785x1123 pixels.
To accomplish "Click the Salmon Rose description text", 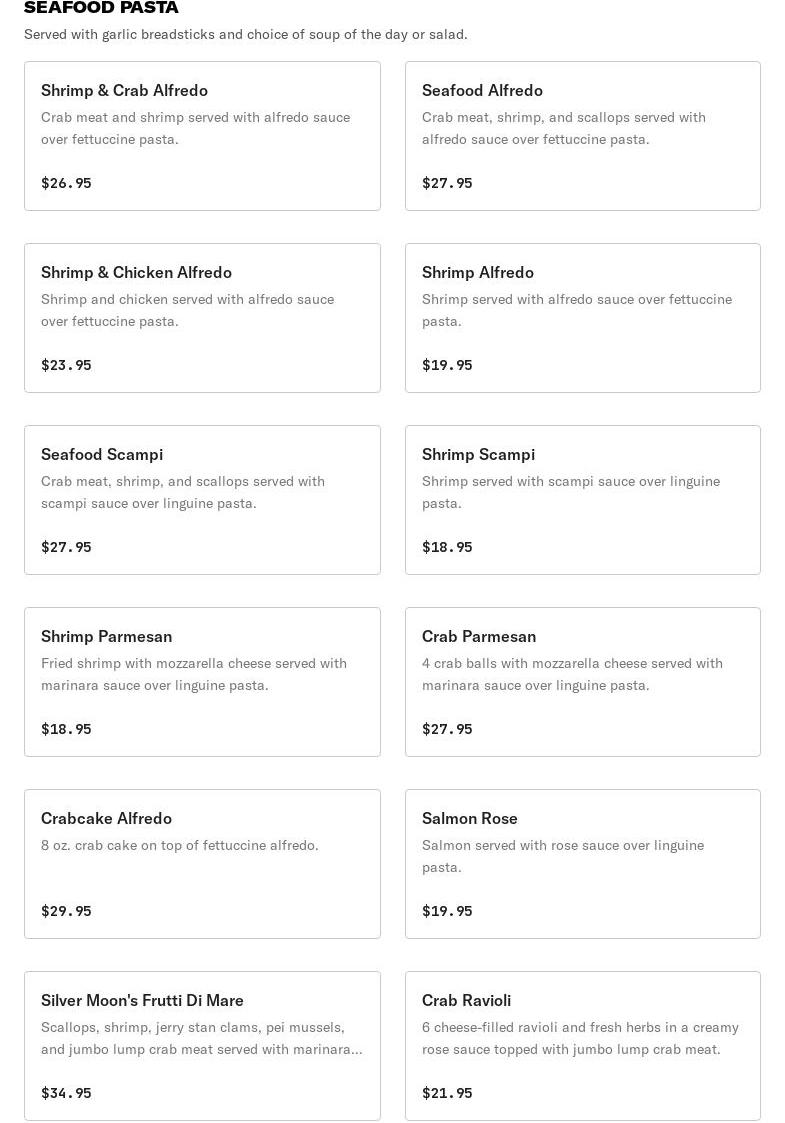I will pos(562,856).
